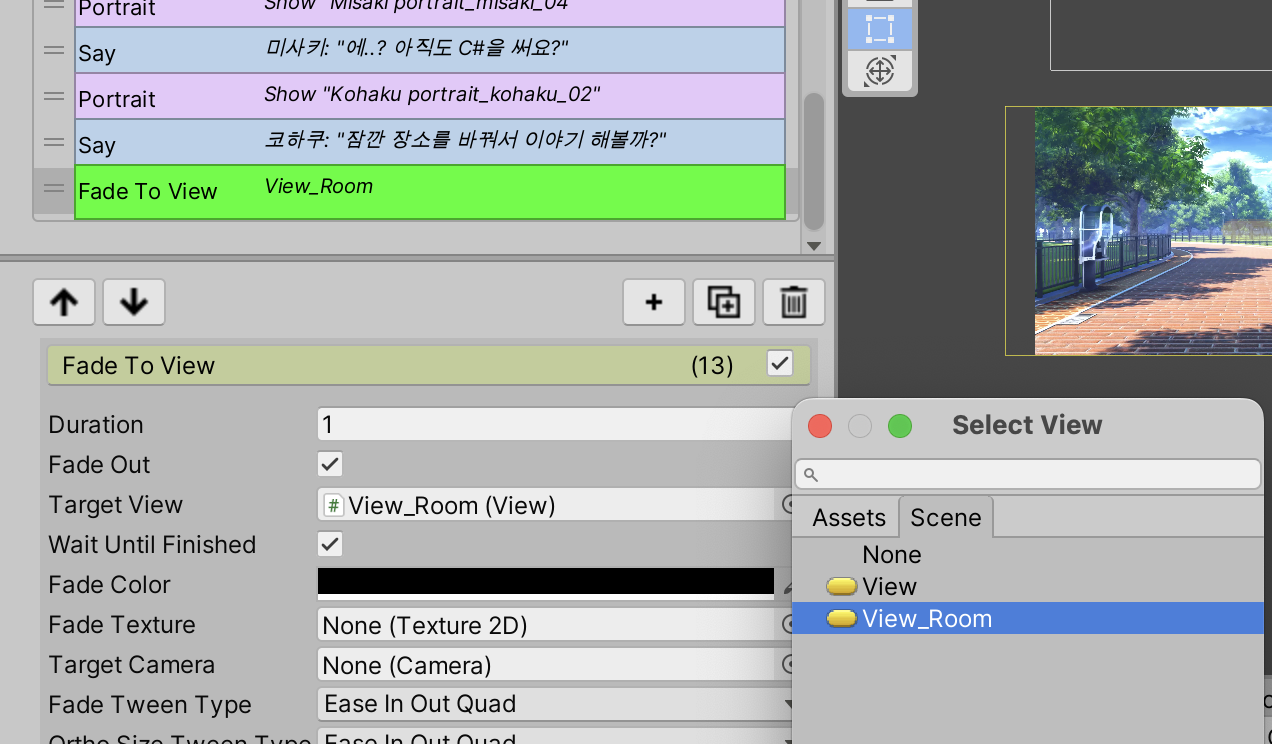Open the Fade Color swatch picker
The width and height of the screenshot is (1272, 744).
pos(546,584)
